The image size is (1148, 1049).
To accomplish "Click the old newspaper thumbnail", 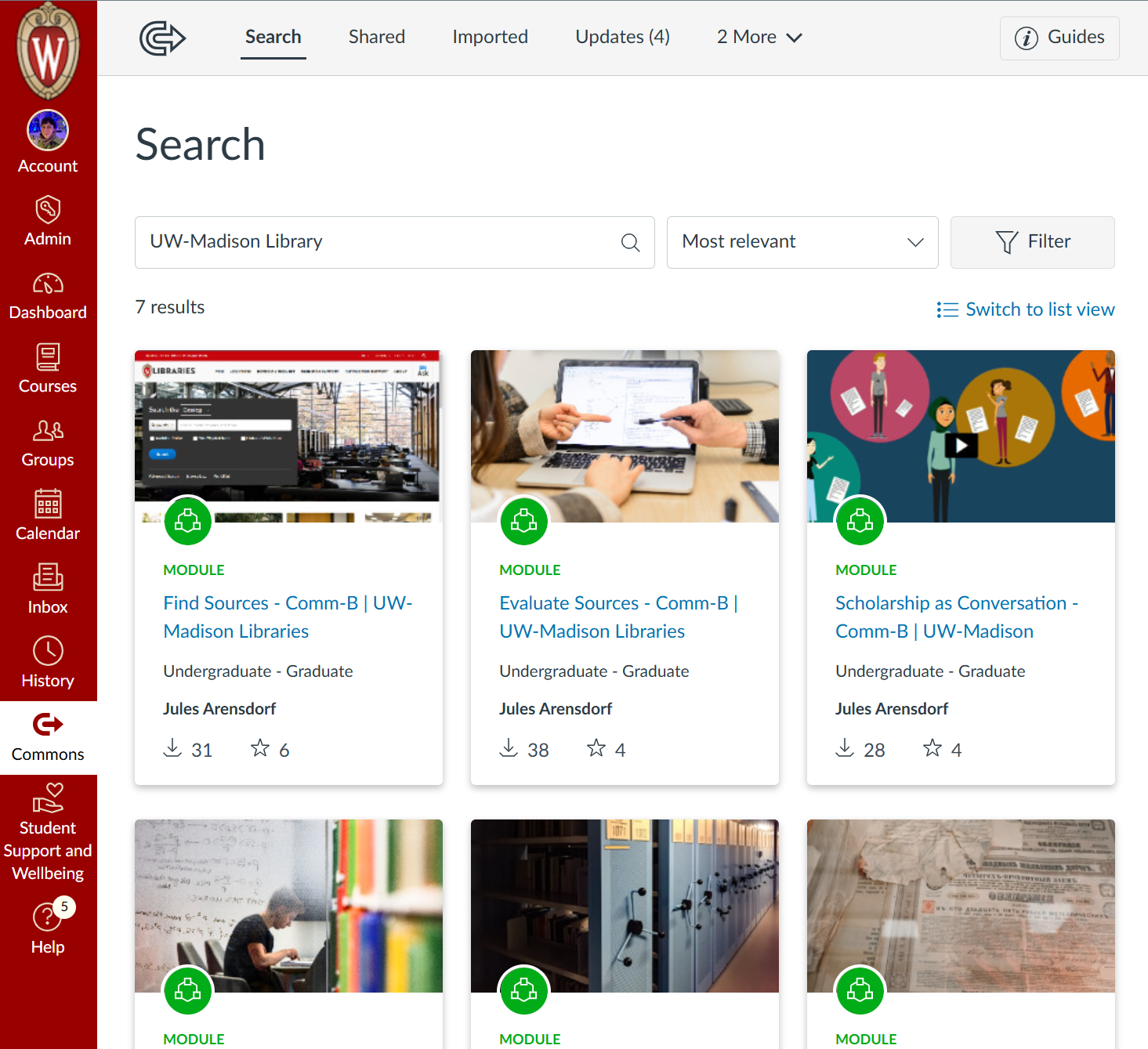I will (961, 906).
